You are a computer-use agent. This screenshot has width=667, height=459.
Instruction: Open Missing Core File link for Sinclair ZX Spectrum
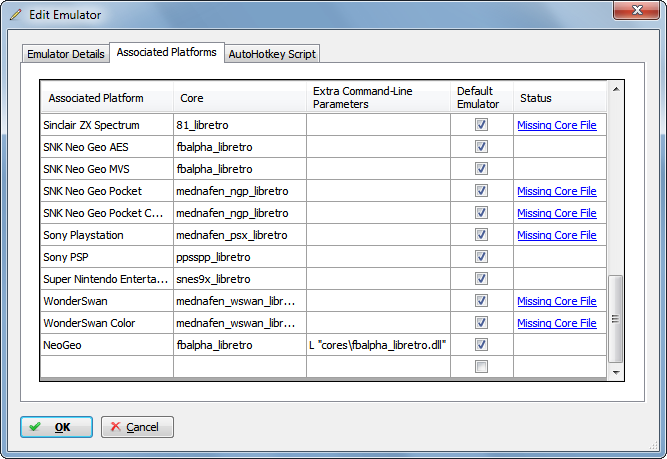point(557,125)
